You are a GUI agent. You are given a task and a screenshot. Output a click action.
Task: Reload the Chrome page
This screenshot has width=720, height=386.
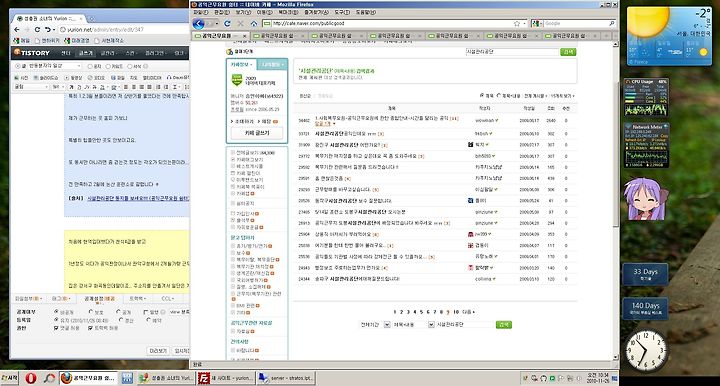pos(37,29)
